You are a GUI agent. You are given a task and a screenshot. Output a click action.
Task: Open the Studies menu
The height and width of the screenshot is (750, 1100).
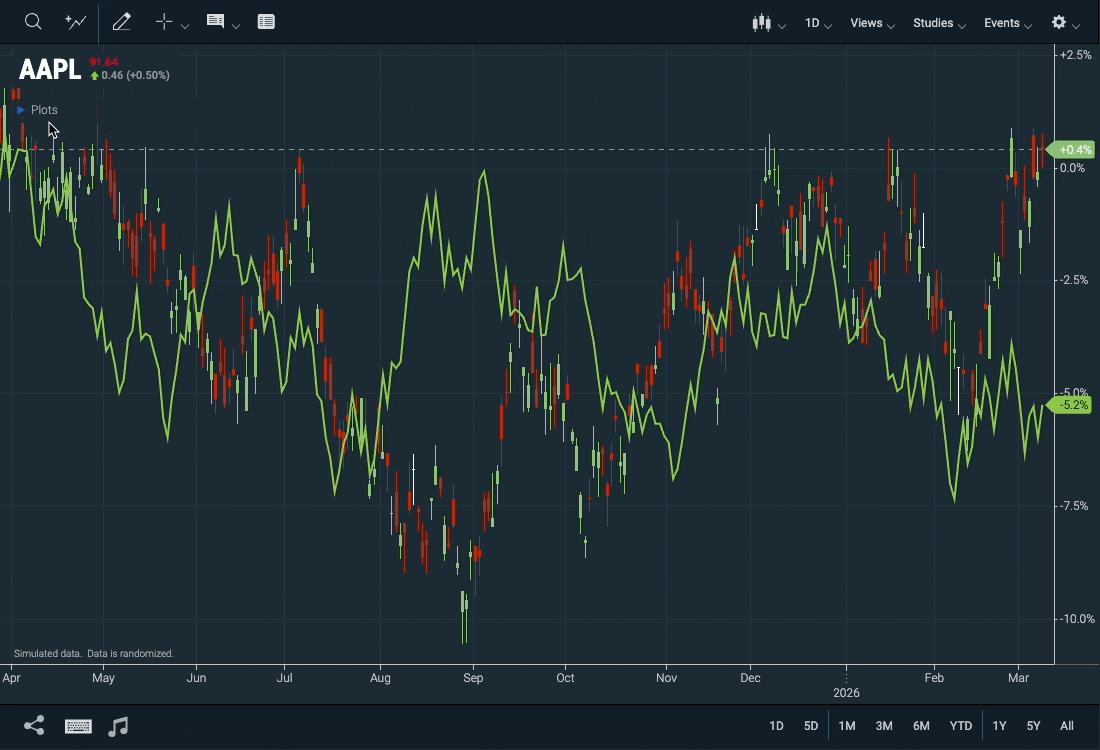[938, 23]
